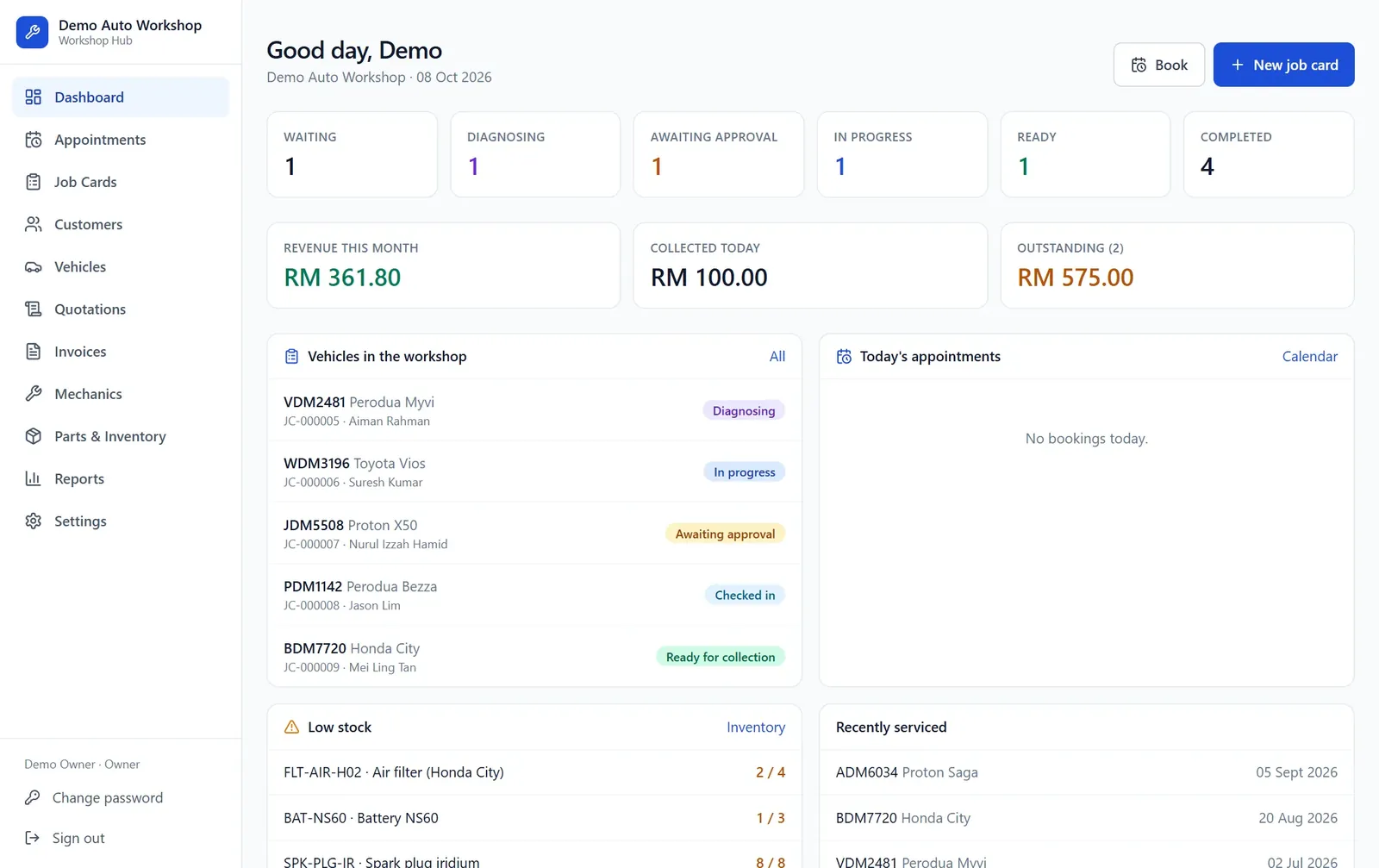Viewport: 1379px width, 868px height.
Task: Open All vehicles in the workshop link
Action: [777, 357]
